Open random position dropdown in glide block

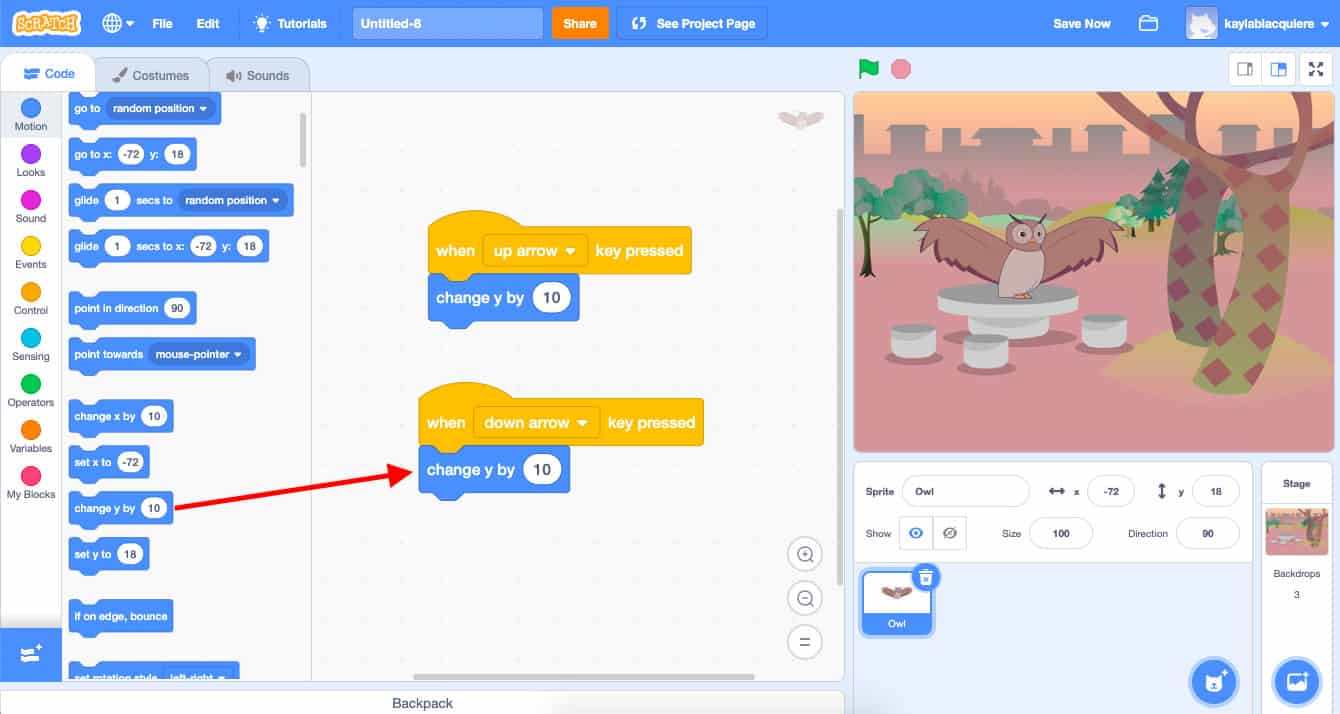tap(233, 200)
